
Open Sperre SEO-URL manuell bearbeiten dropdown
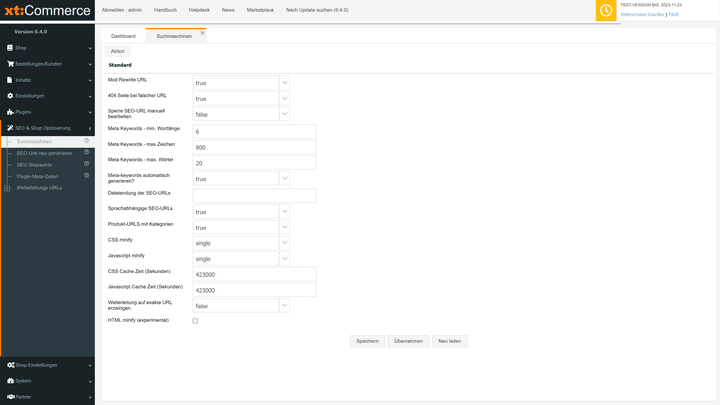point(284,114)
